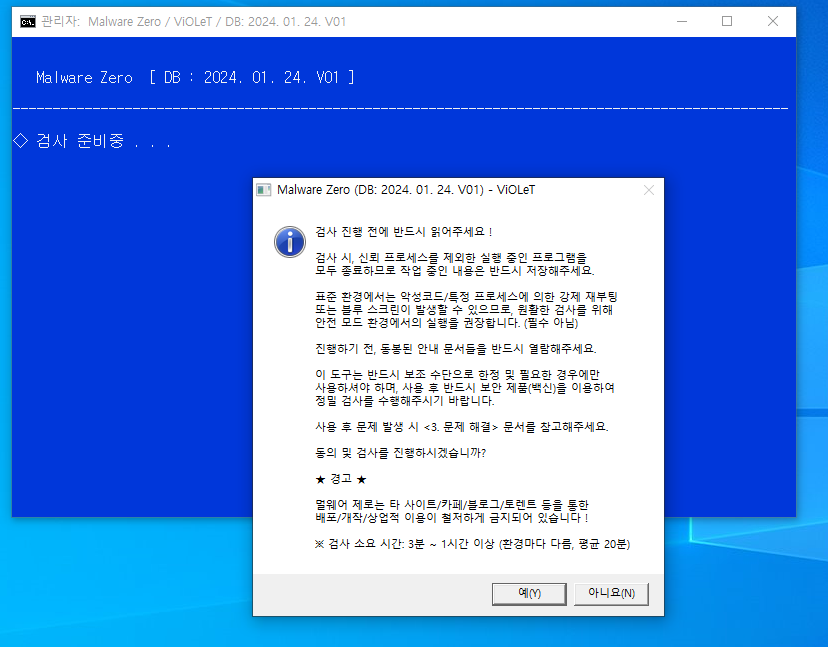828x647 pixels.
Task: Click the dialog's close X button
Action: (649, 190)
